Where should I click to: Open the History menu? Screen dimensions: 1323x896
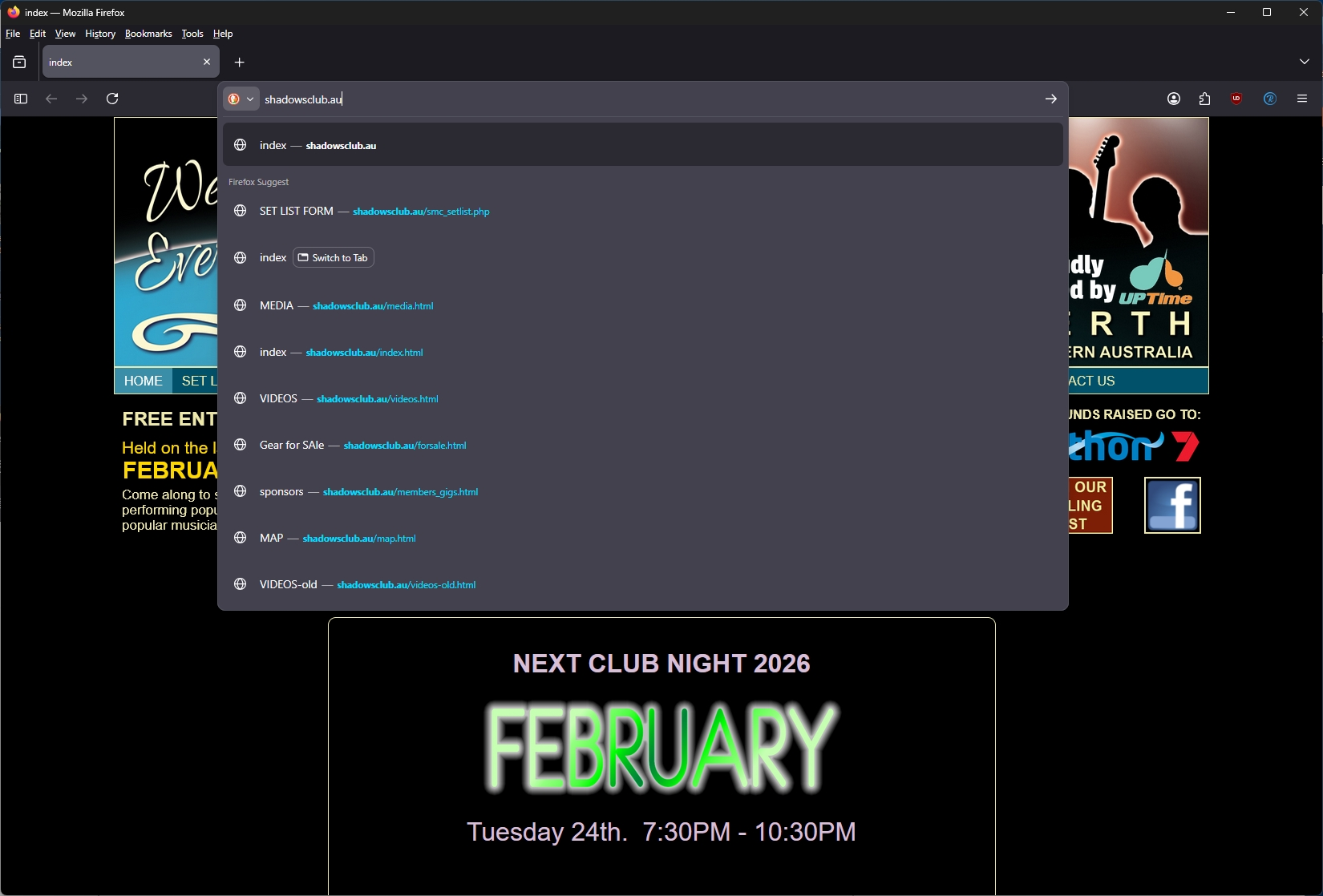[x=100, y=34]
